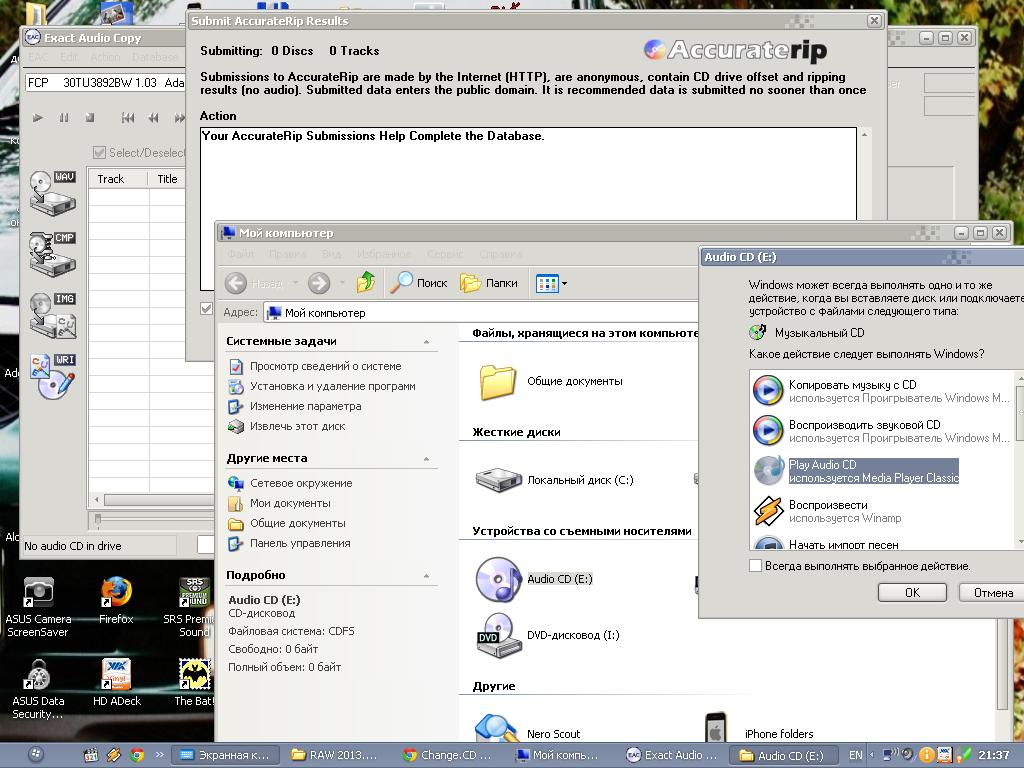Click the WAV extract icon in Exact Audio Copy
The width and height of the screenshot is (1024, 768).
click(53, 193)
